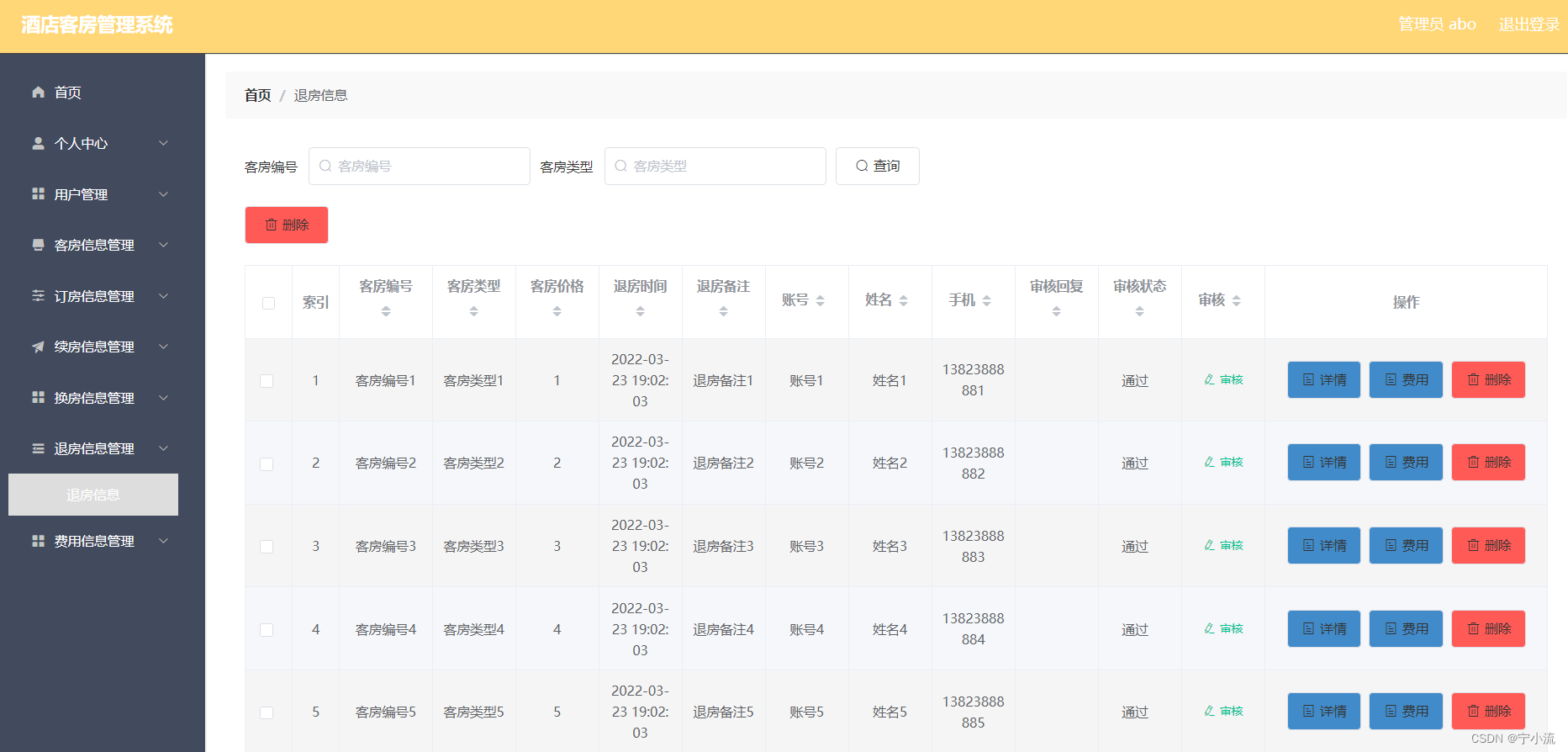
Task: Check the checkbox for row 客房编号4
Action: click(267, 630)
